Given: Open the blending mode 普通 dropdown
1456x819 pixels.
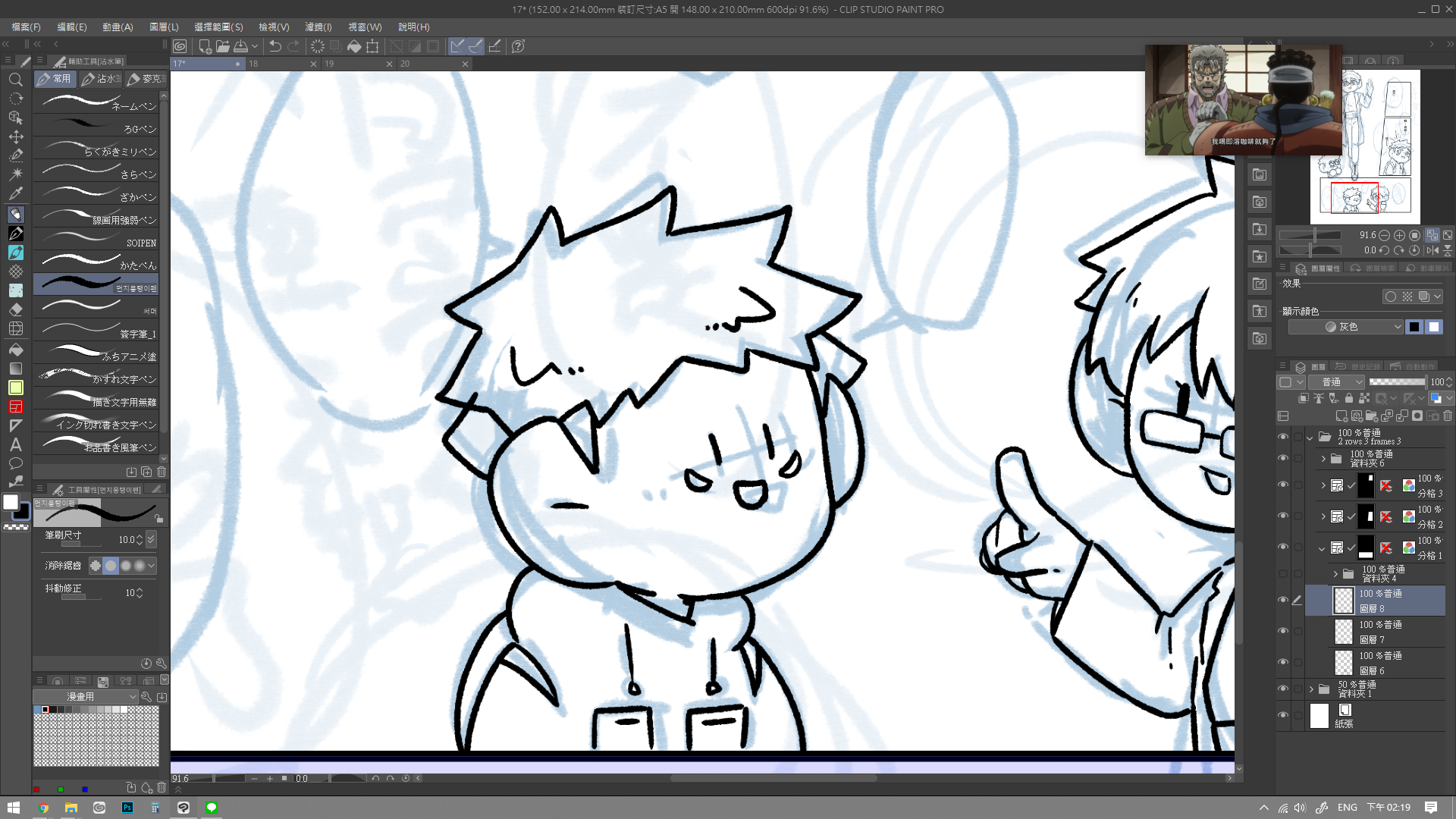Looking at the screenshot, I should click(1338, 382).
